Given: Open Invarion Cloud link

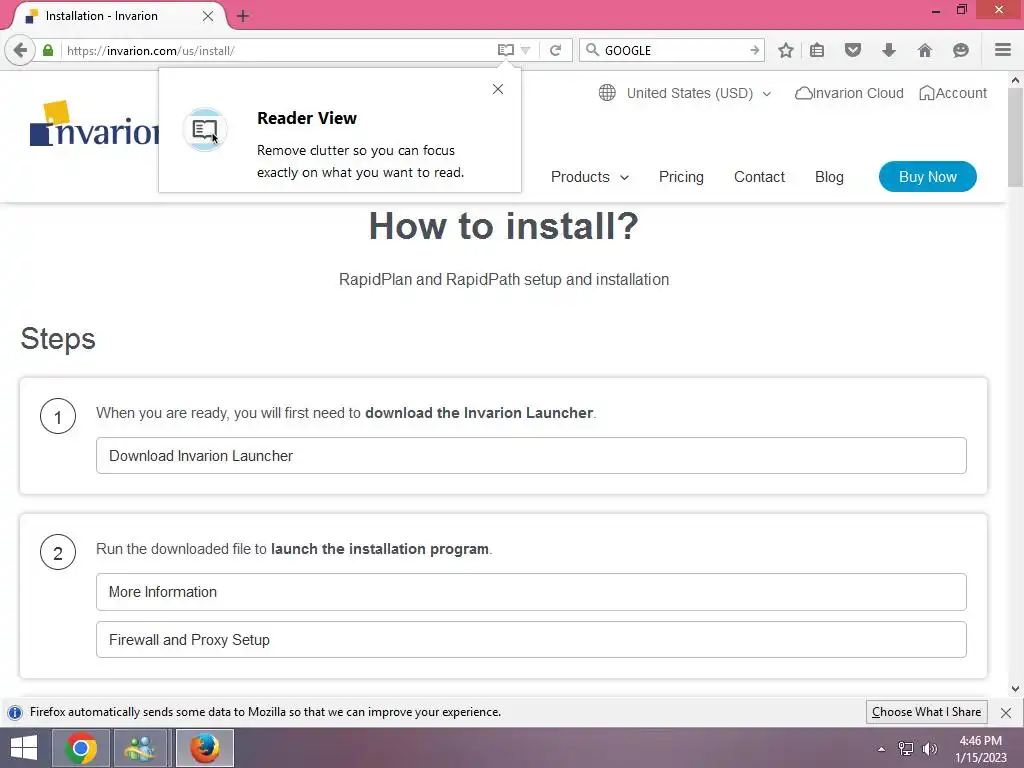Looking at the screenshot, I should tap(849, 93).
